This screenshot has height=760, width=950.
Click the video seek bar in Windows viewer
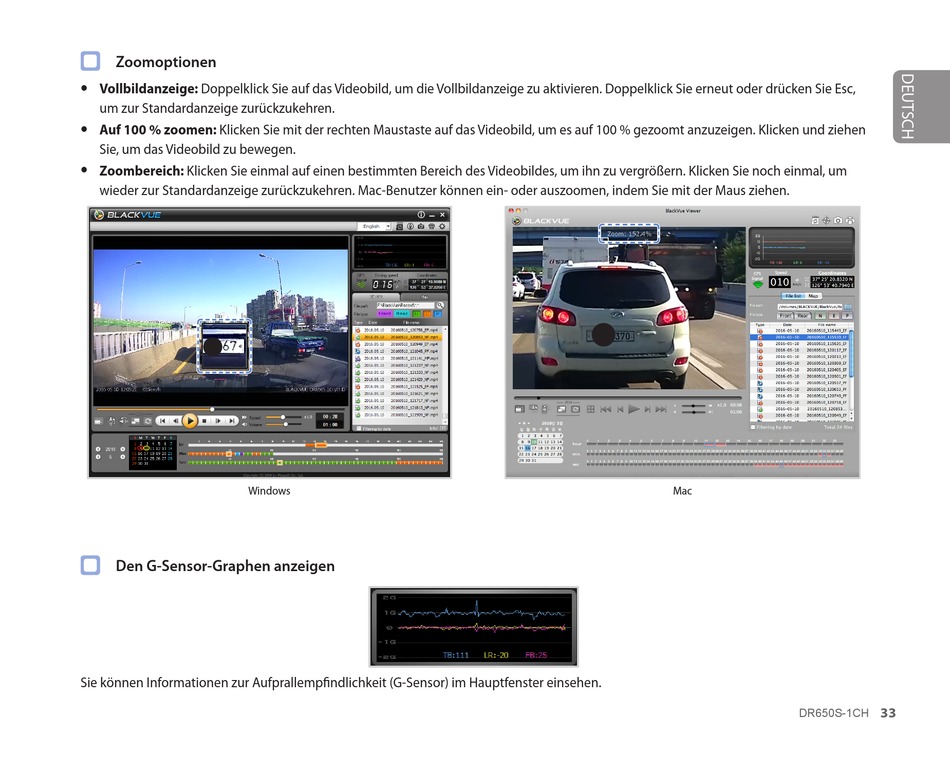pos(221,410)
